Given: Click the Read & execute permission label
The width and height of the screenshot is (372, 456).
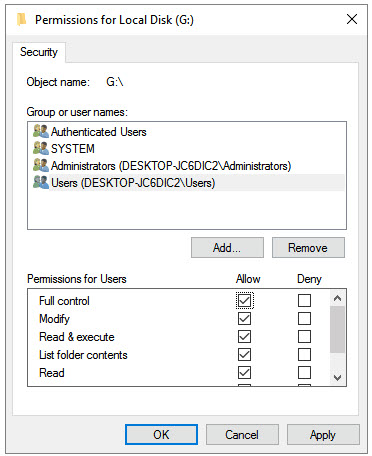Looking at the screenshot, I should pyautogui.click(x=77, y=337).
